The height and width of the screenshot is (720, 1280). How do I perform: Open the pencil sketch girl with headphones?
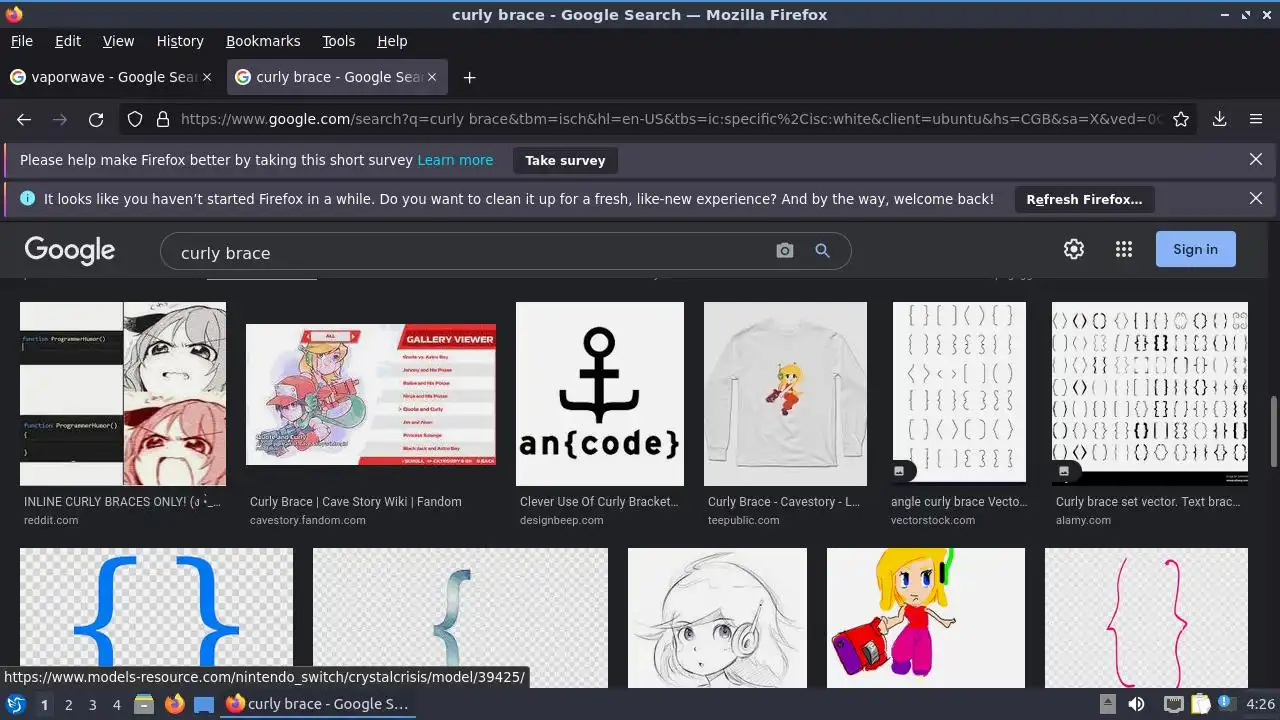tap(717, 618)
